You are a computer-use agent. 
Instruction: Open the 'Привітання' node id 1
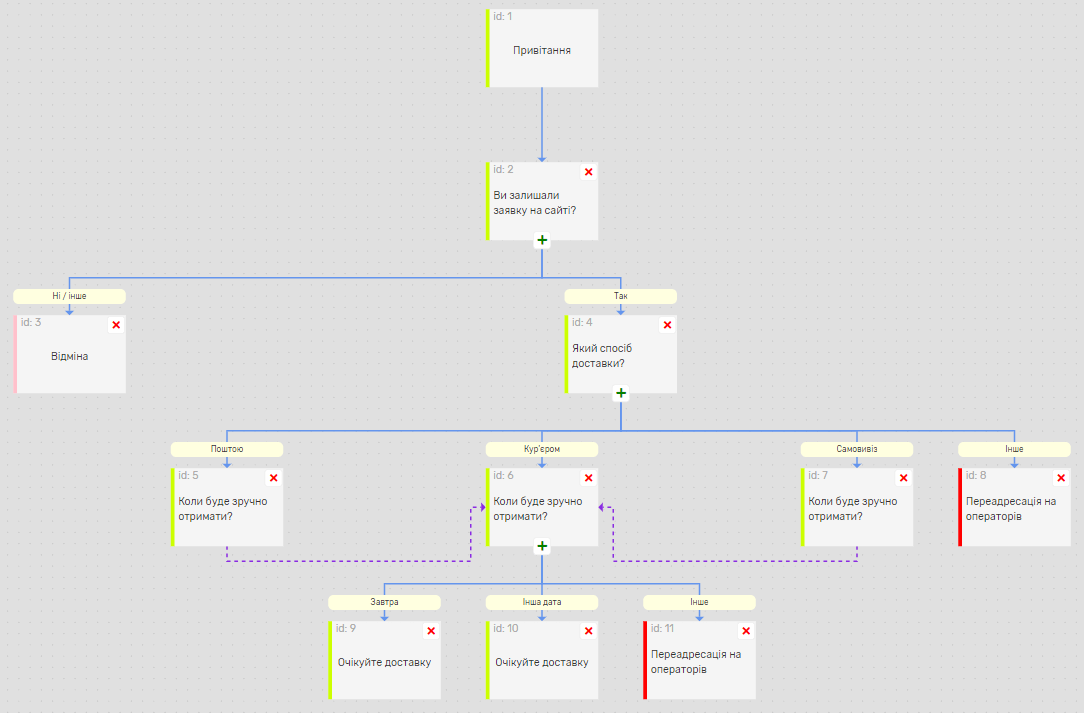click(x=542, y=50)
